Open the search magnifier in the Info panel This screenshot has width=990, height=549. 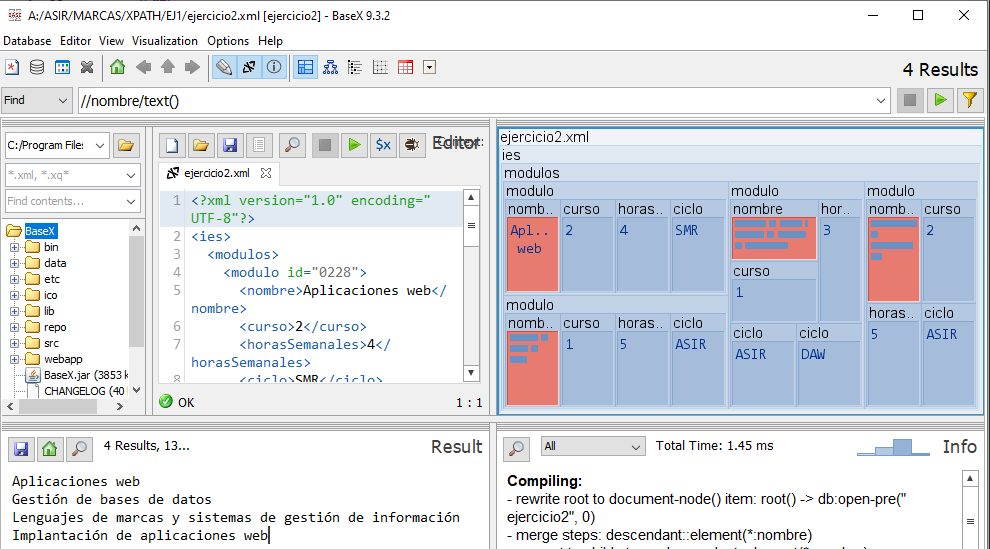tap(516, 447)
